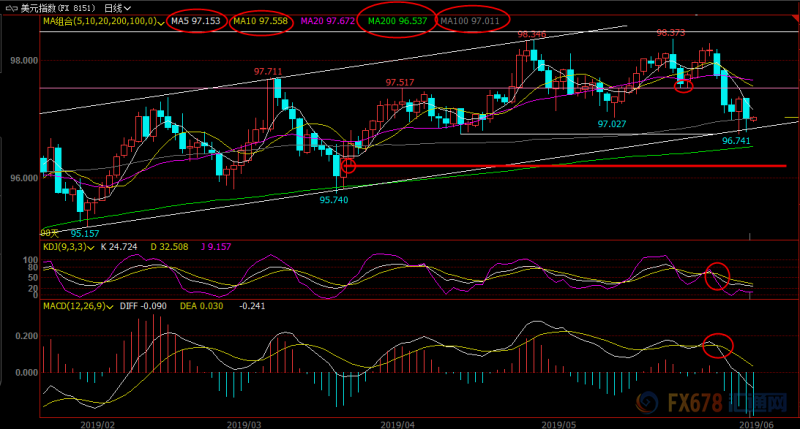Click the 0.200 MACD axis label

tap(27, 336)
